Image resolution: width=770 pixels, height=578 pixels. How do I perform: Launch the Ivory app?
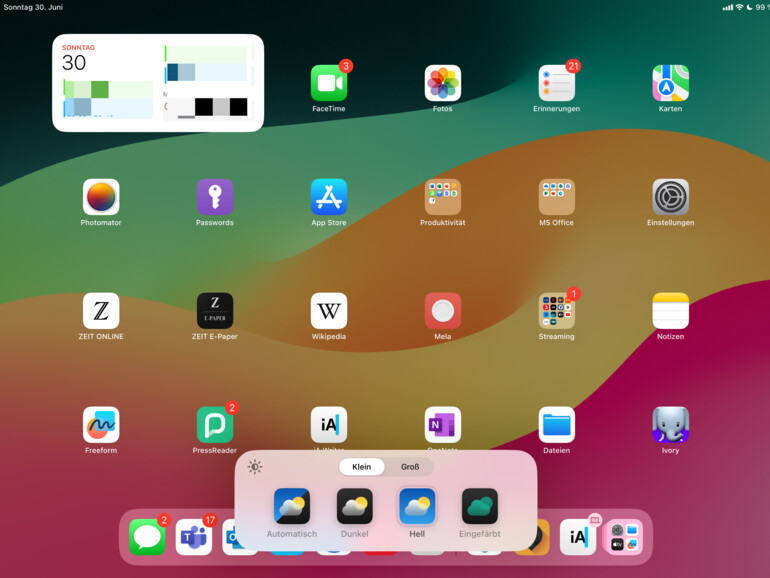[670, 425]
